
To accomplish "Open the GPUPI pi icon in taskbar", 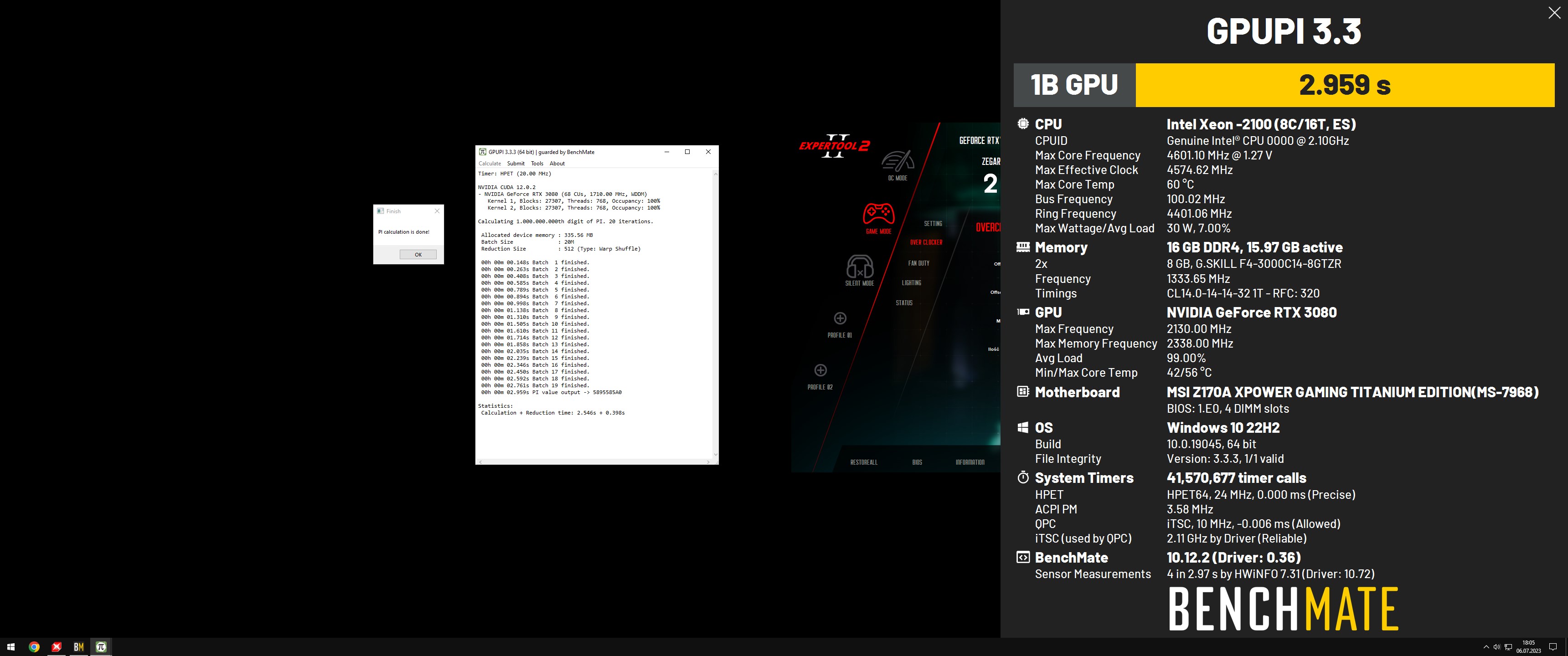I will (x=101, y=647).
